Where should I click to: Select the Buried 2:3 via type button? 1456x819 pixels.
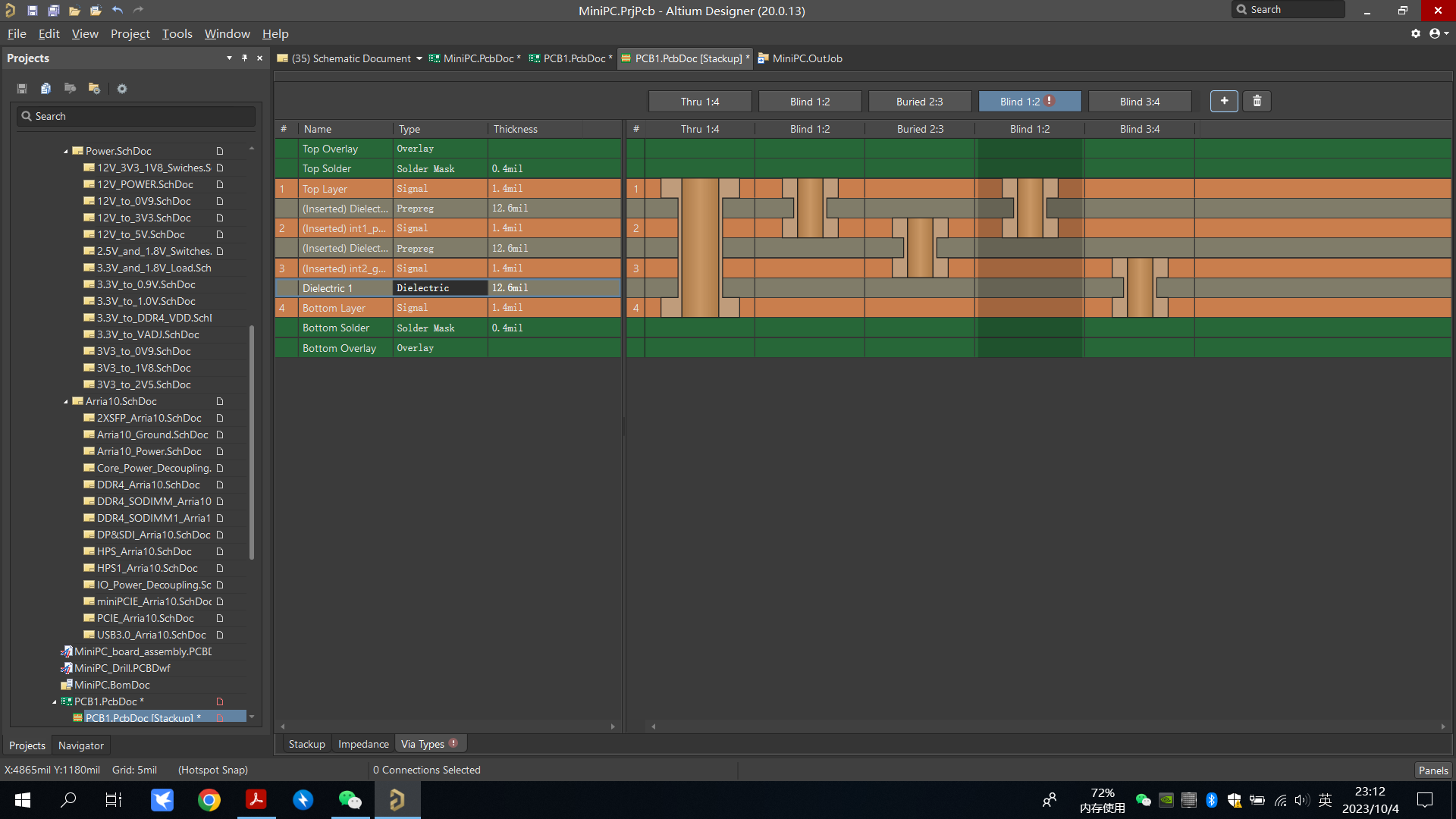[920, 102]
